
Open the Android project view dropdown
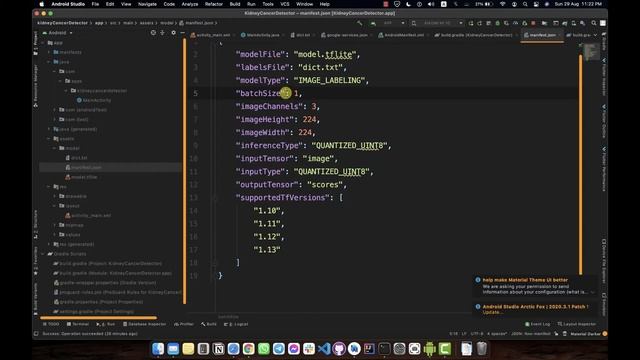58,33
